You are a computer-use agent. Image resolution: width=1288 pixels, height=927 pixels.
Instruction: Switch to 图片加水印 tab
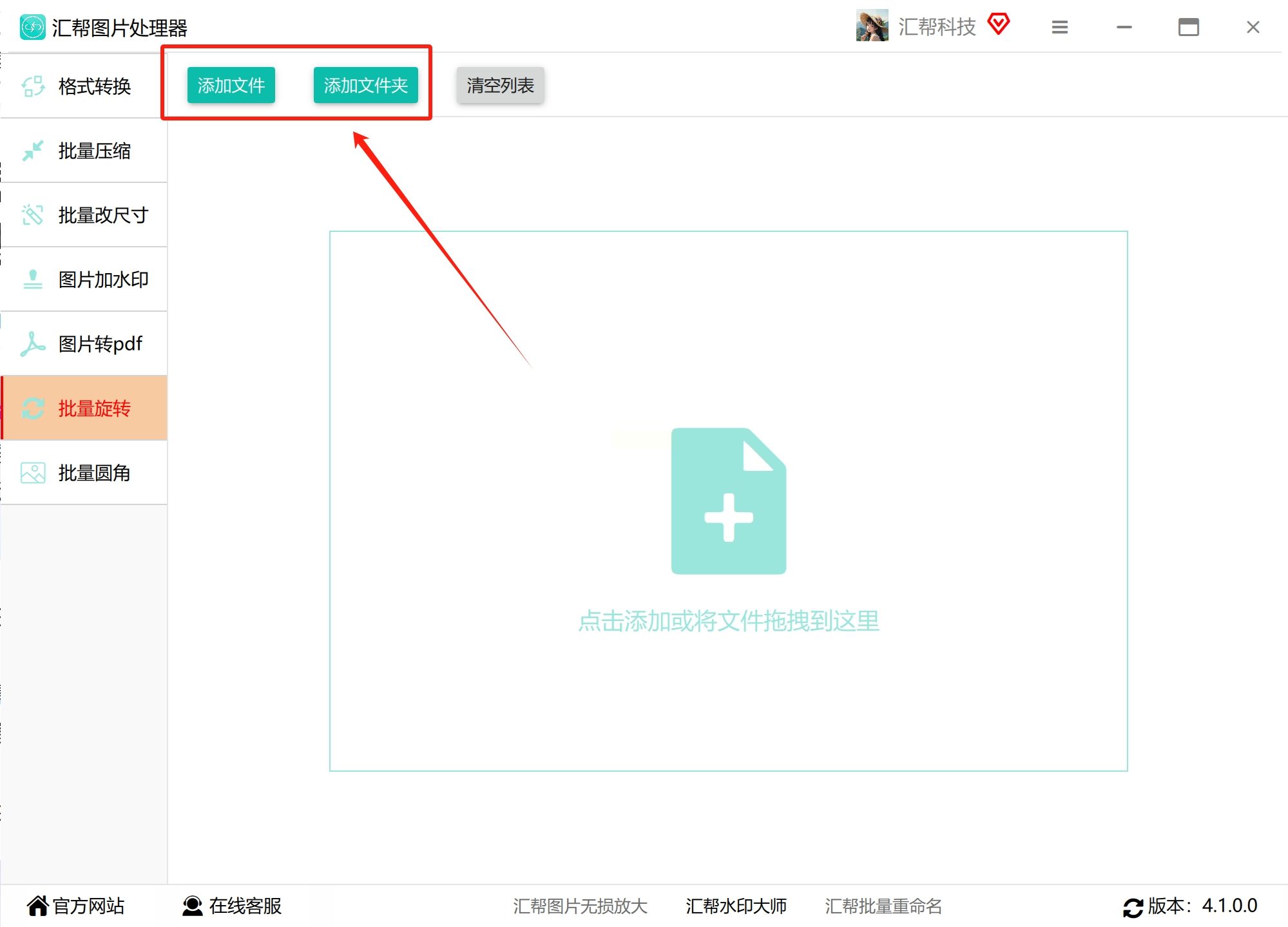[x=103, y=280]
